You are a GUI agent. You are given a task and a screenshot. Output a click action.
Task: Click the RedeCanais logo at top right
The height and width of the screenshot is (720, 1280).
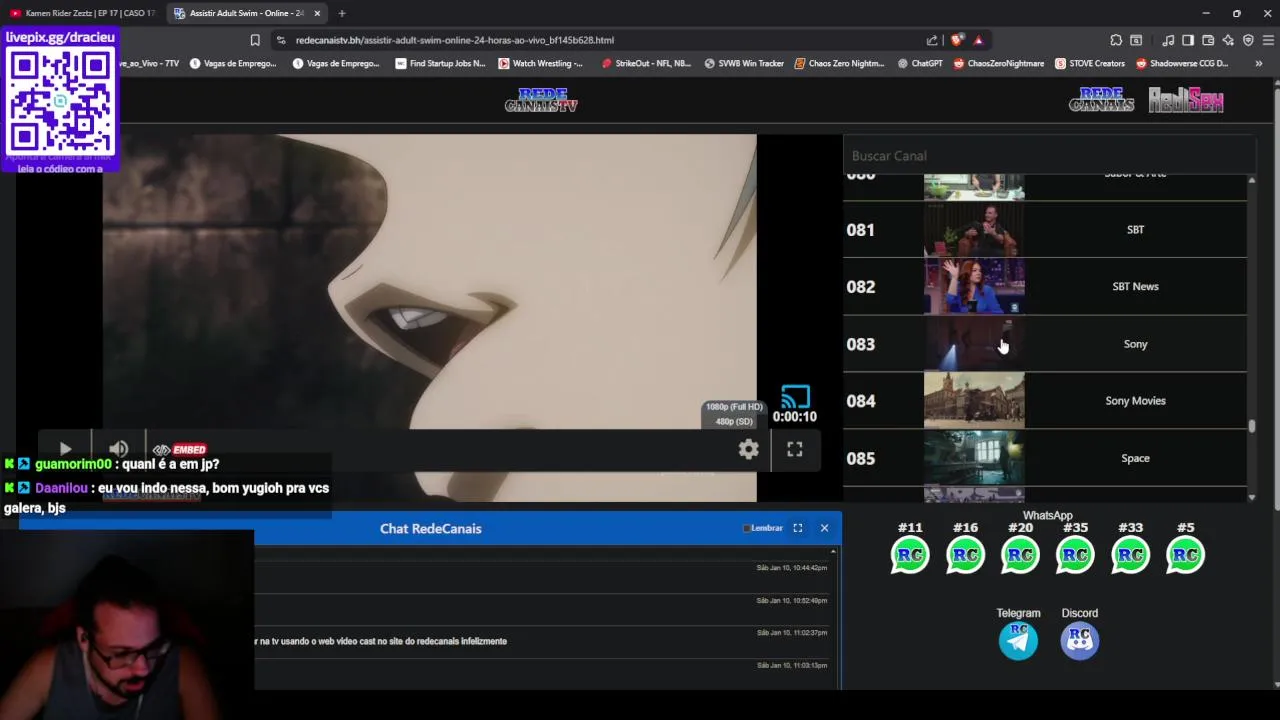tap(1101, 100)
